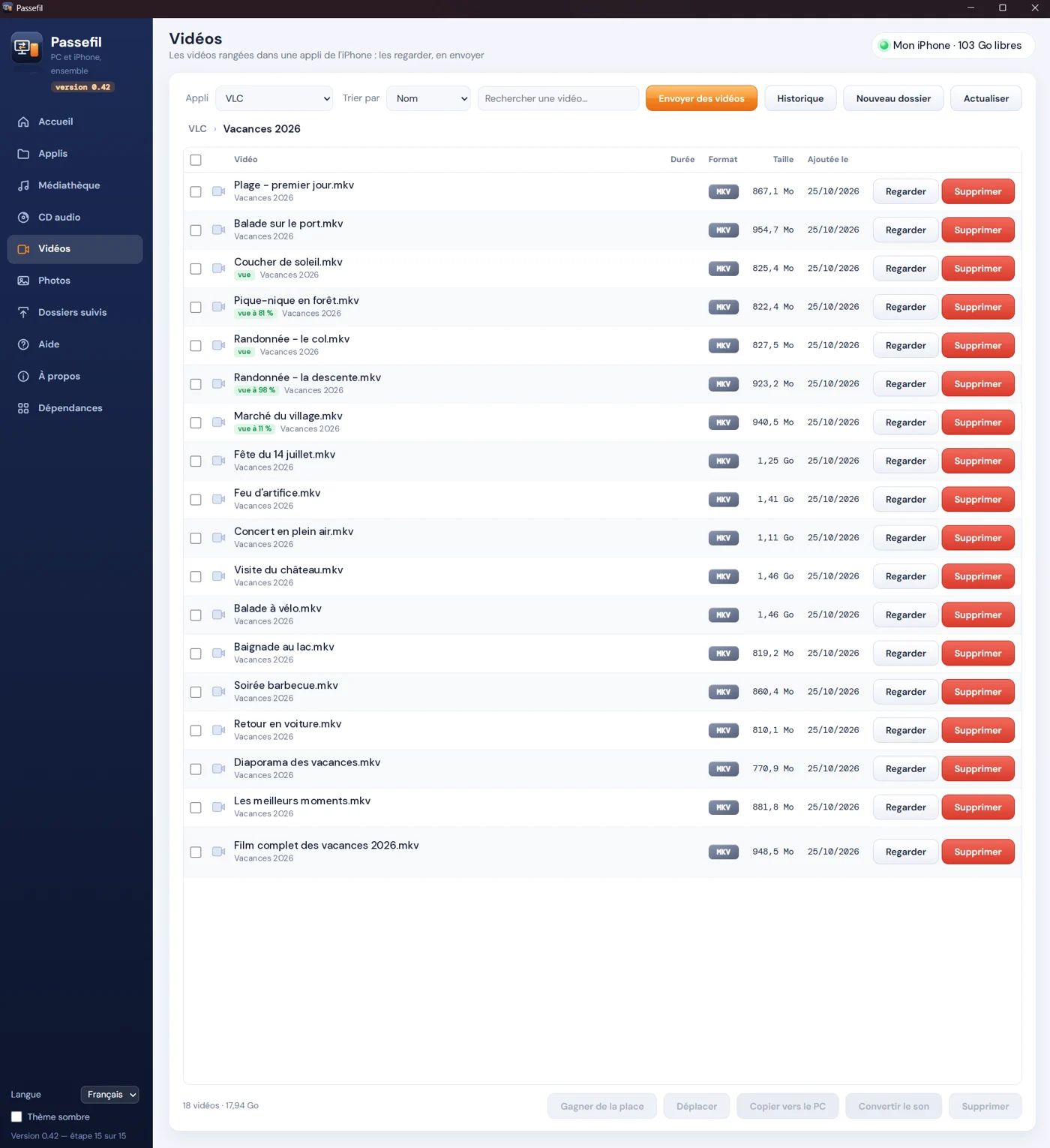Click the CD audio disc icon
The height and width of the screenshot is (1148, 1050).
click(x=23, y=218)
